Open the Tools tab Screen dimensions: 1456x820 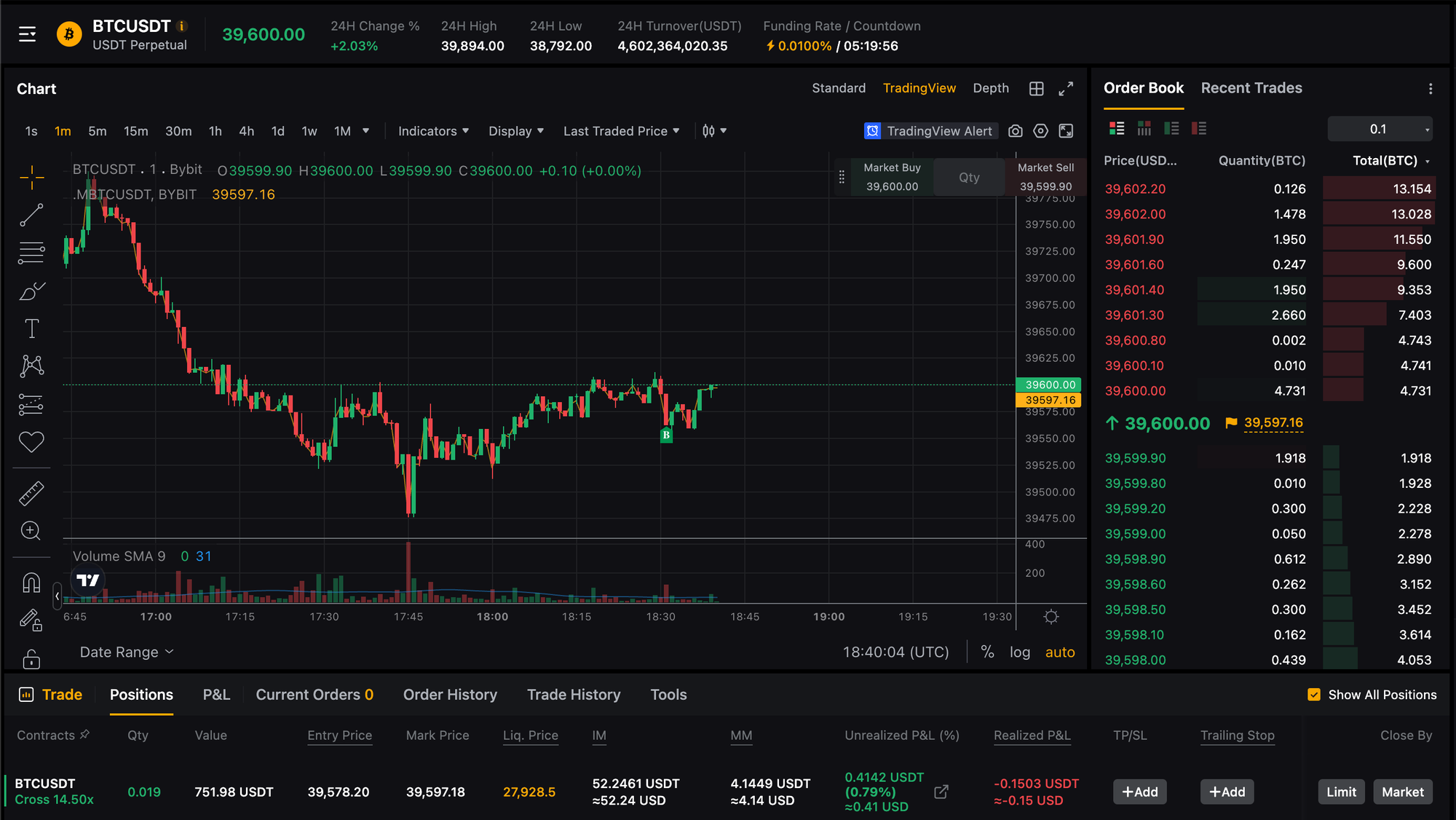(x=668, y=695)
